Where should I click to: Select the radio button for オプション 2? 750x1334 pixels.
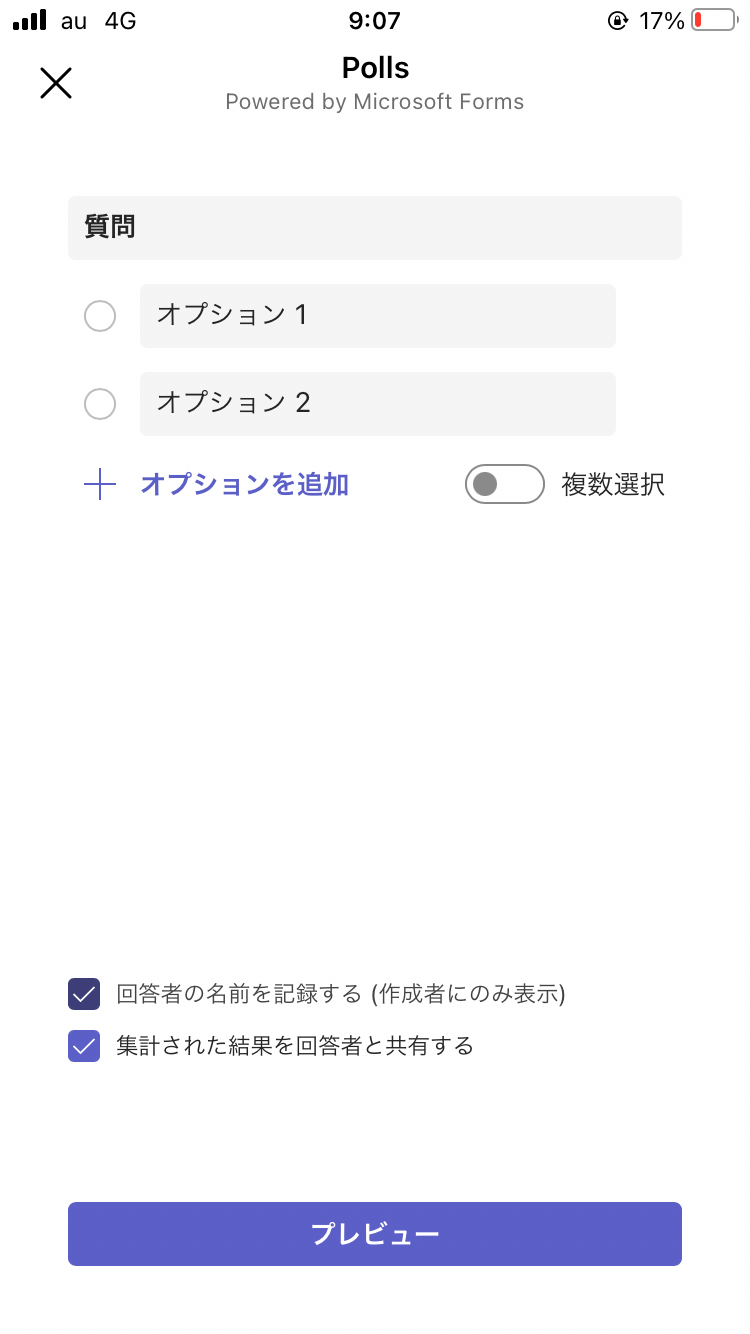coord(100,404)
